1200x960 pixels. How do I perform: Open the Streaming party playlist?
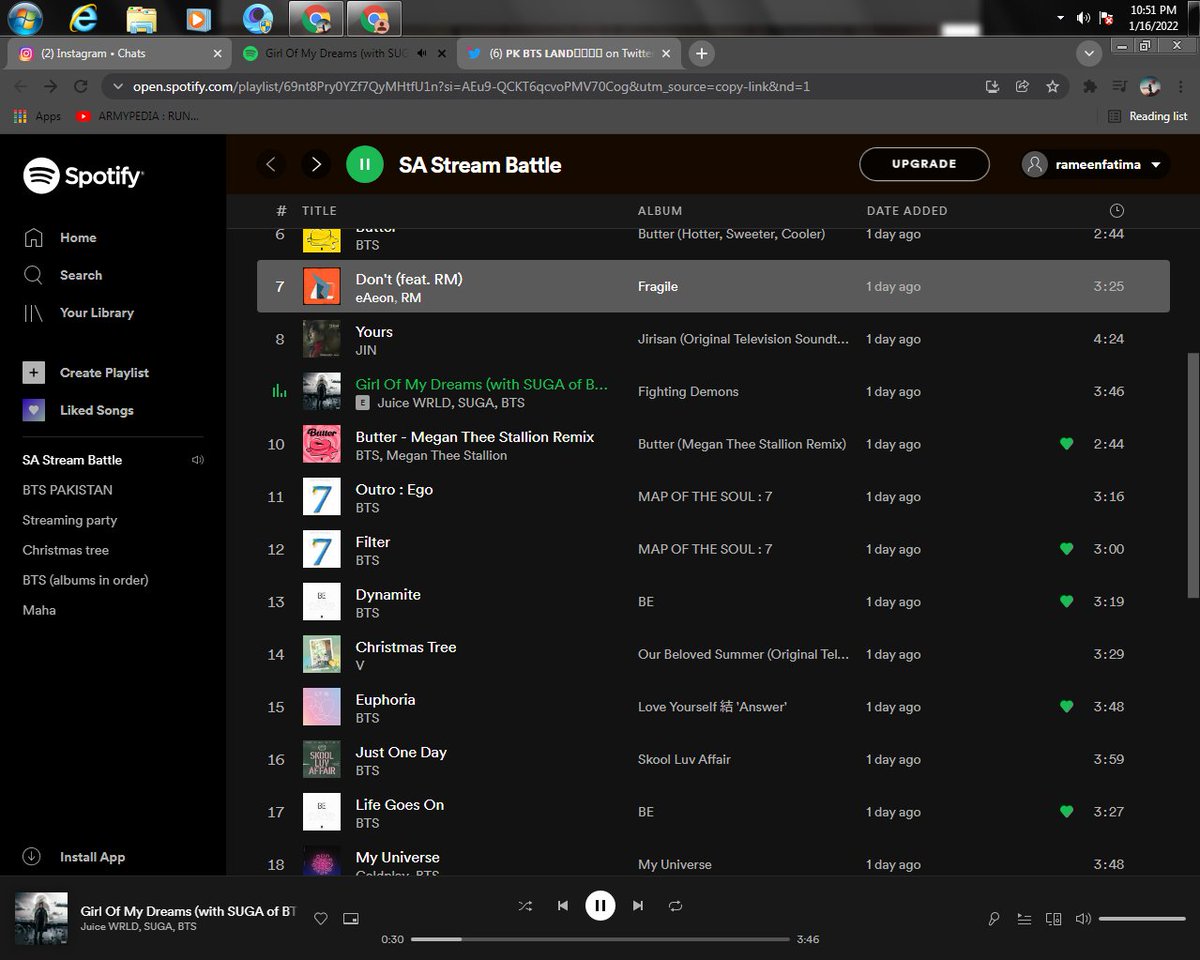[x=70, y=520]
